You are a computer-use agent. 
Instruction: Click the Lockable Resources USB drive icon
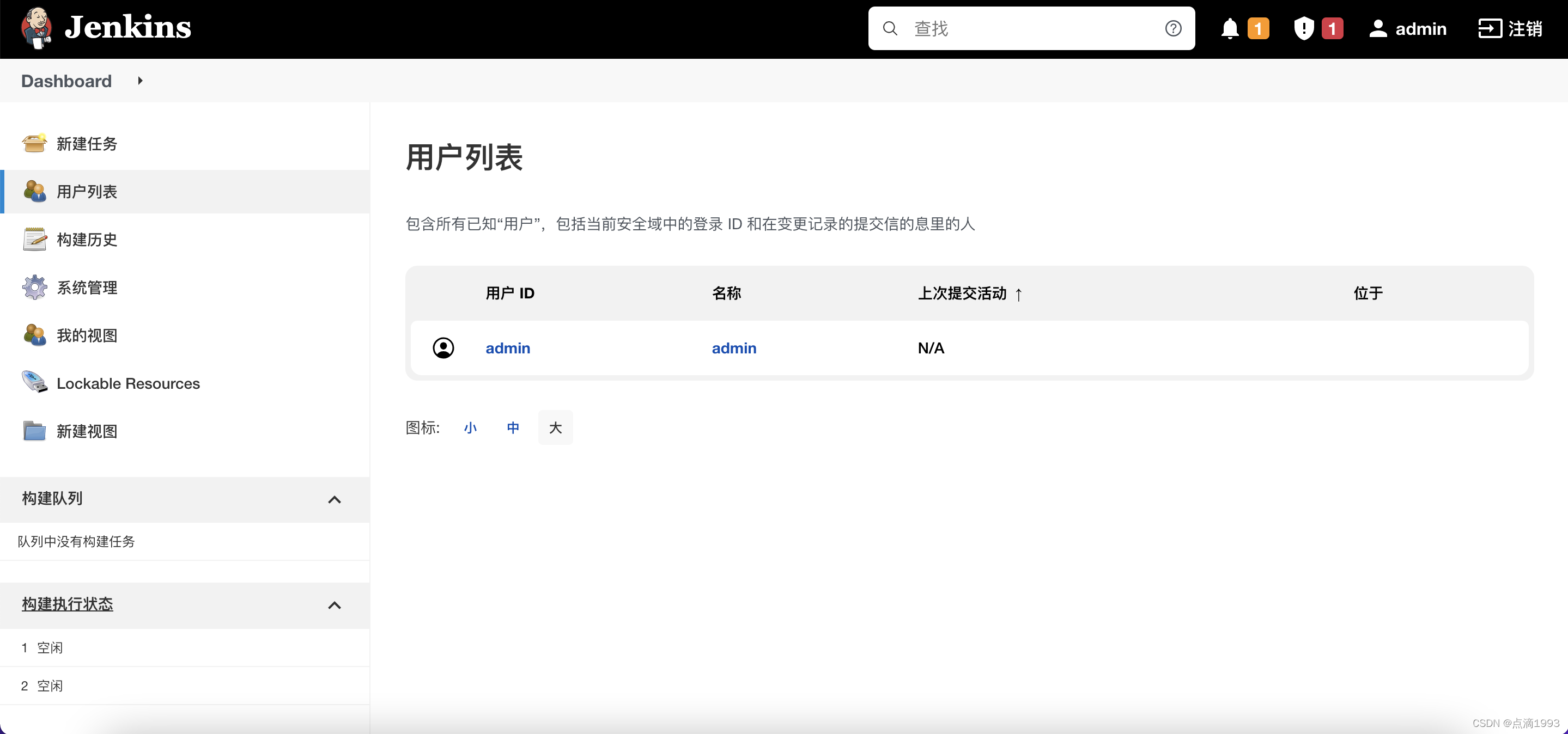tap(35, 383)
